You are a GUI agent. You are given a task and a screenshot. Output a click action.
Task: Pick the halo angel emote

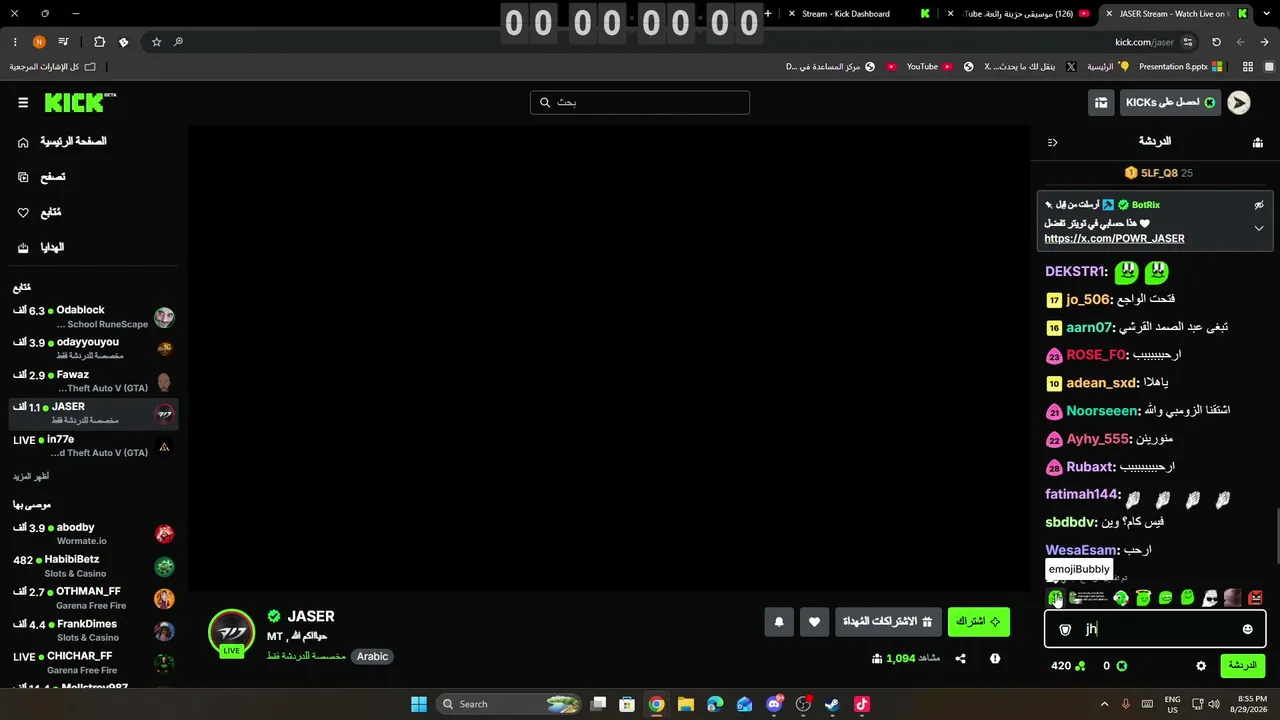click(1143, 598)
